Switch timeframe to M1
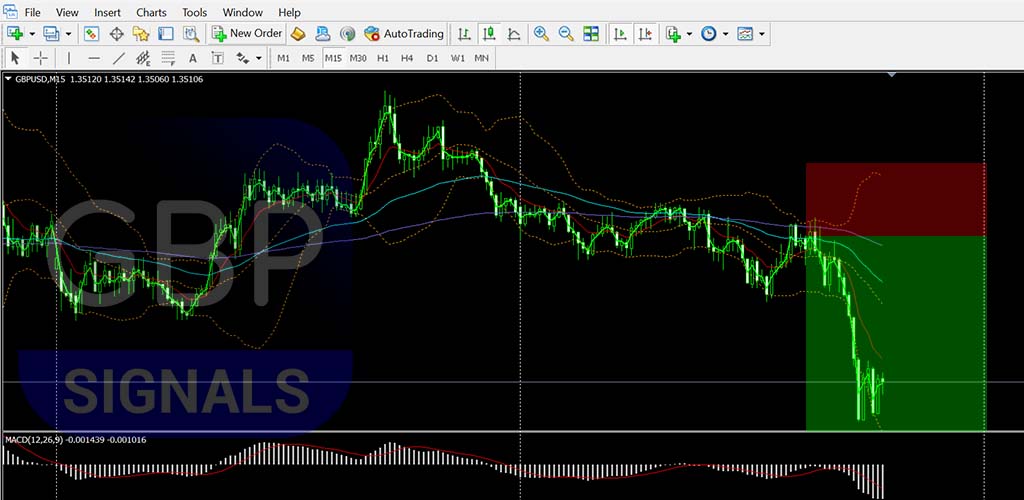The width and height of the screenshot is (1024, 500). pyautogui.click(x=283, y=58)
